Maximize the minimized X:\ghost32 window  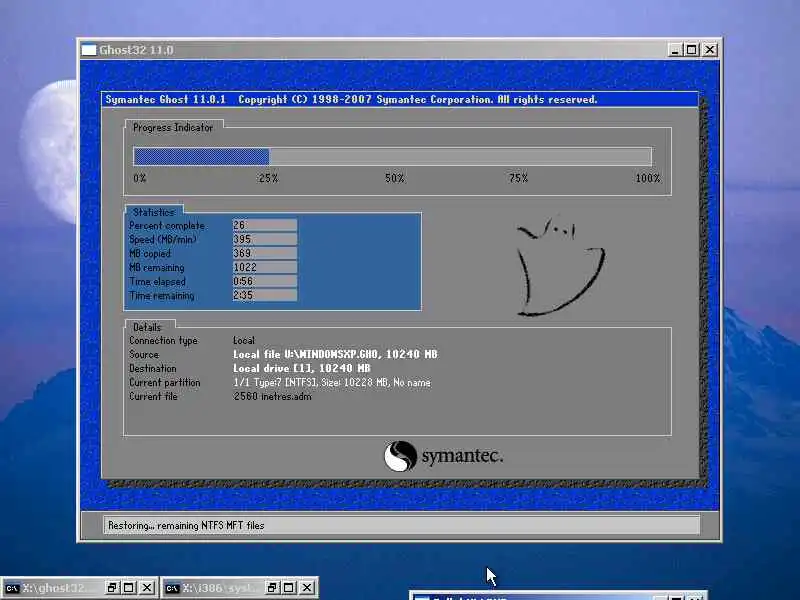coord(129,588)
